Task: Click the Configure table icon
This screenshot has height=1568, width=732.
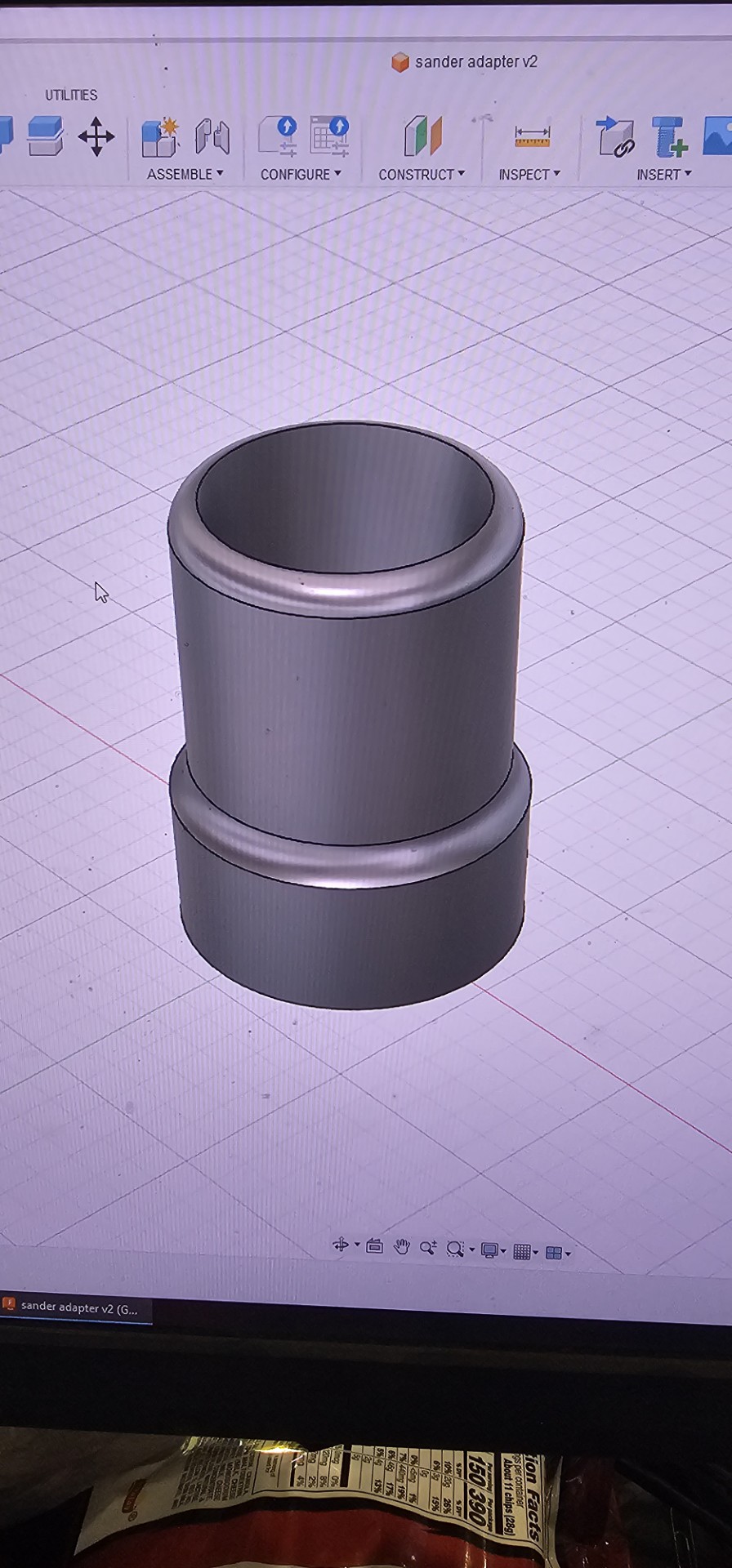Action: click(x=329, y=136)
